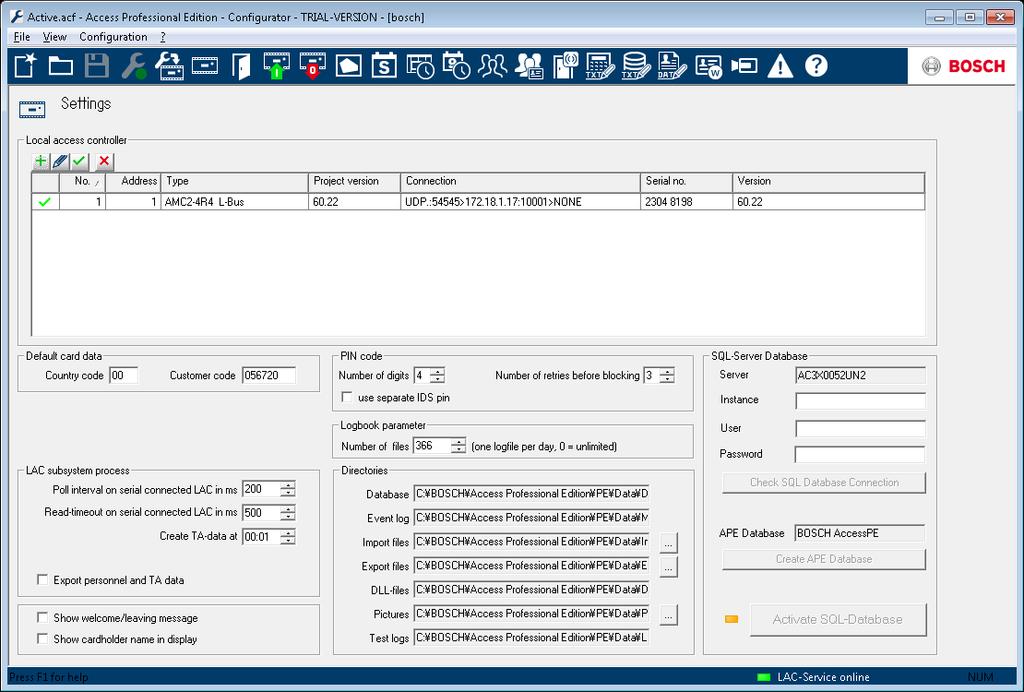
Task: Click the Type column header
Action: pyautogui.click(x=234, y=181)
